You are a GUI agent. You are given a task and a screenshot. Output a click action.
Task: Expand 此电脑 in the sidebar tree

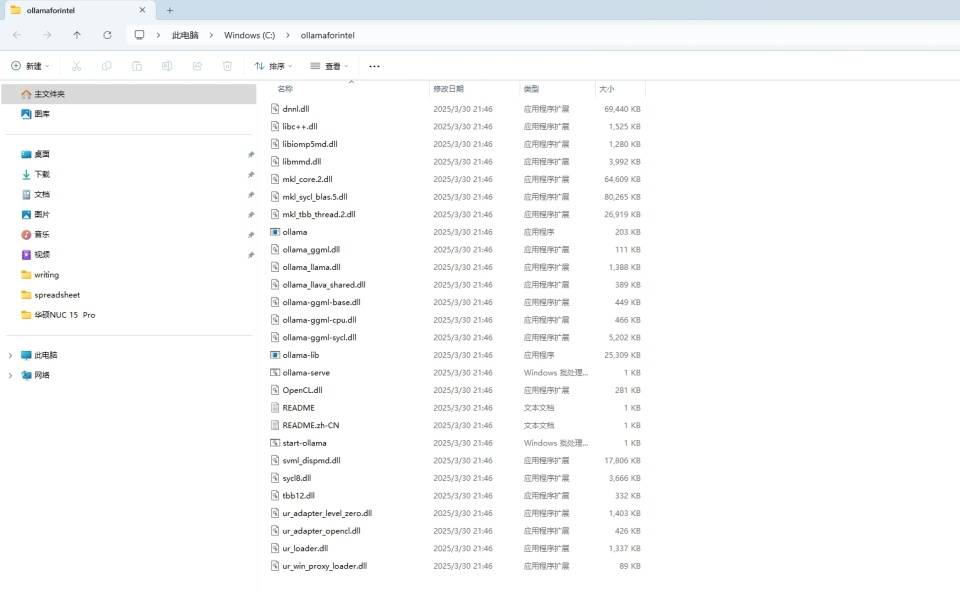(x=10, y=355)
